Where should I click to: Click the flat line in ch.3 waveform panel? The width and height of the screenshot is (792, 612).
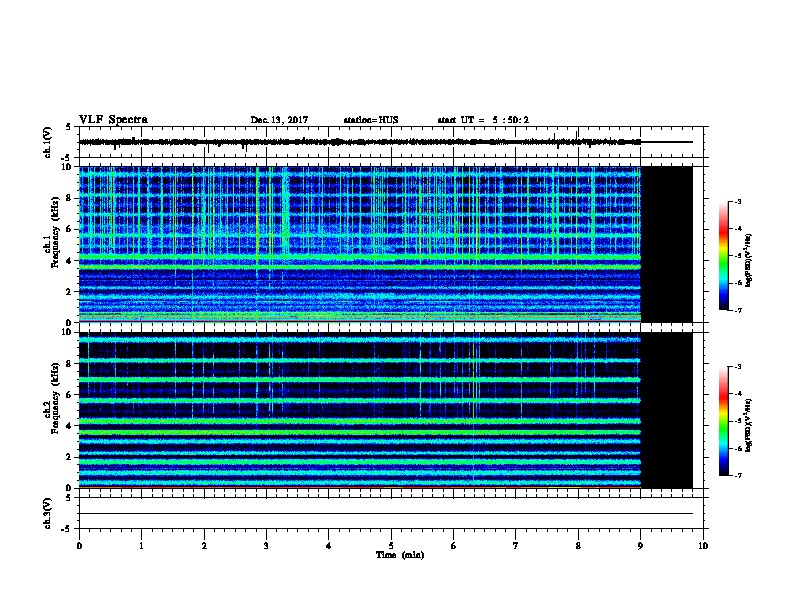[x=386, y=514]
